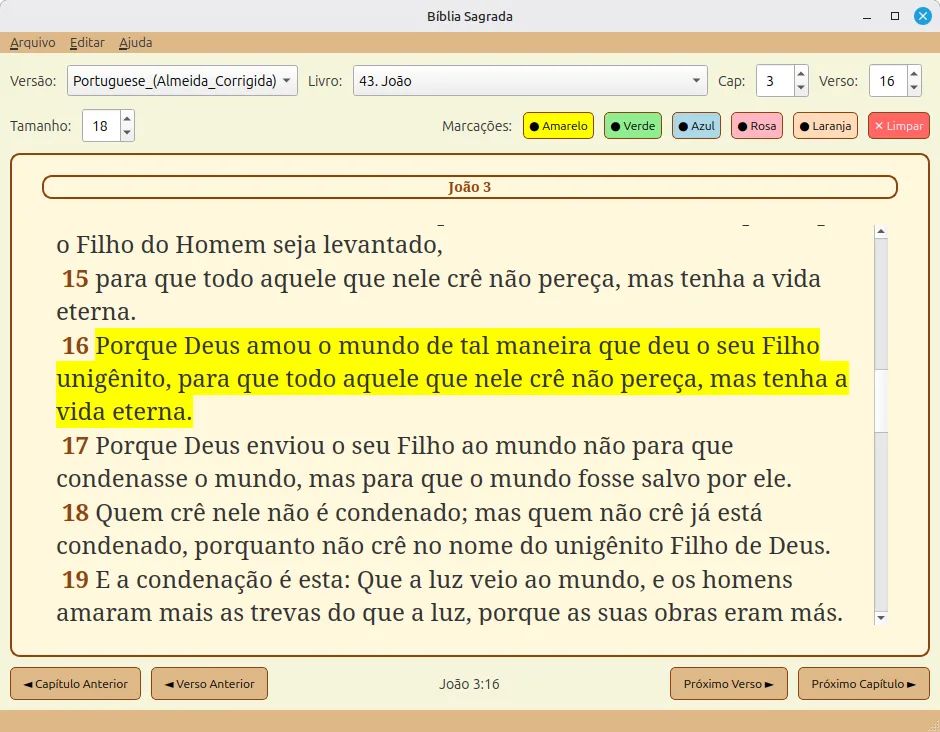Apply the Laranja highlight color
The width and height of the screenshot is (940, 732).
coord(825,126)
